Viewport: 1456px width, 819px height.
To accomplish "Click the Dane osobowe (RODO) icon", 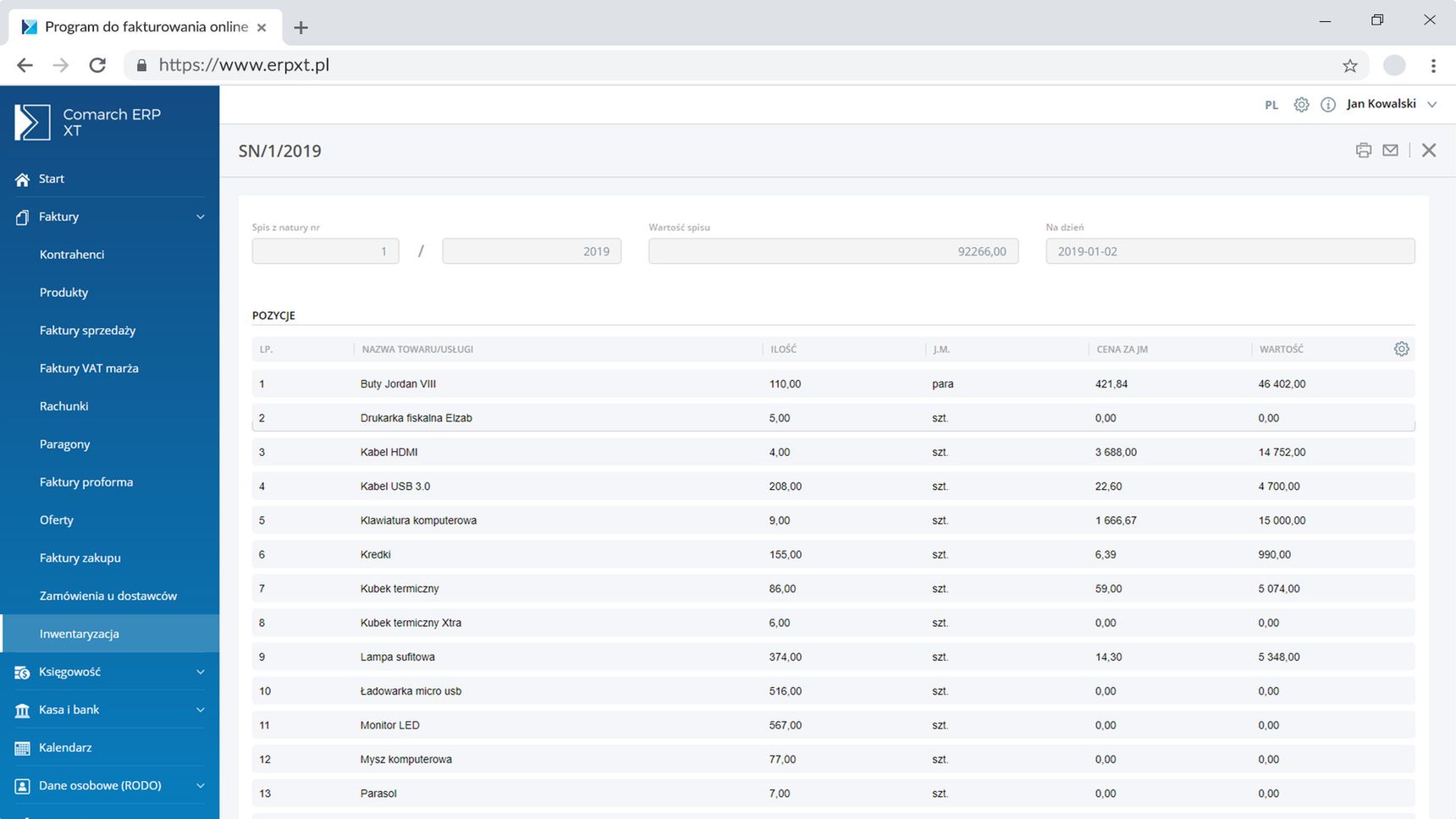I will [22, 786].
